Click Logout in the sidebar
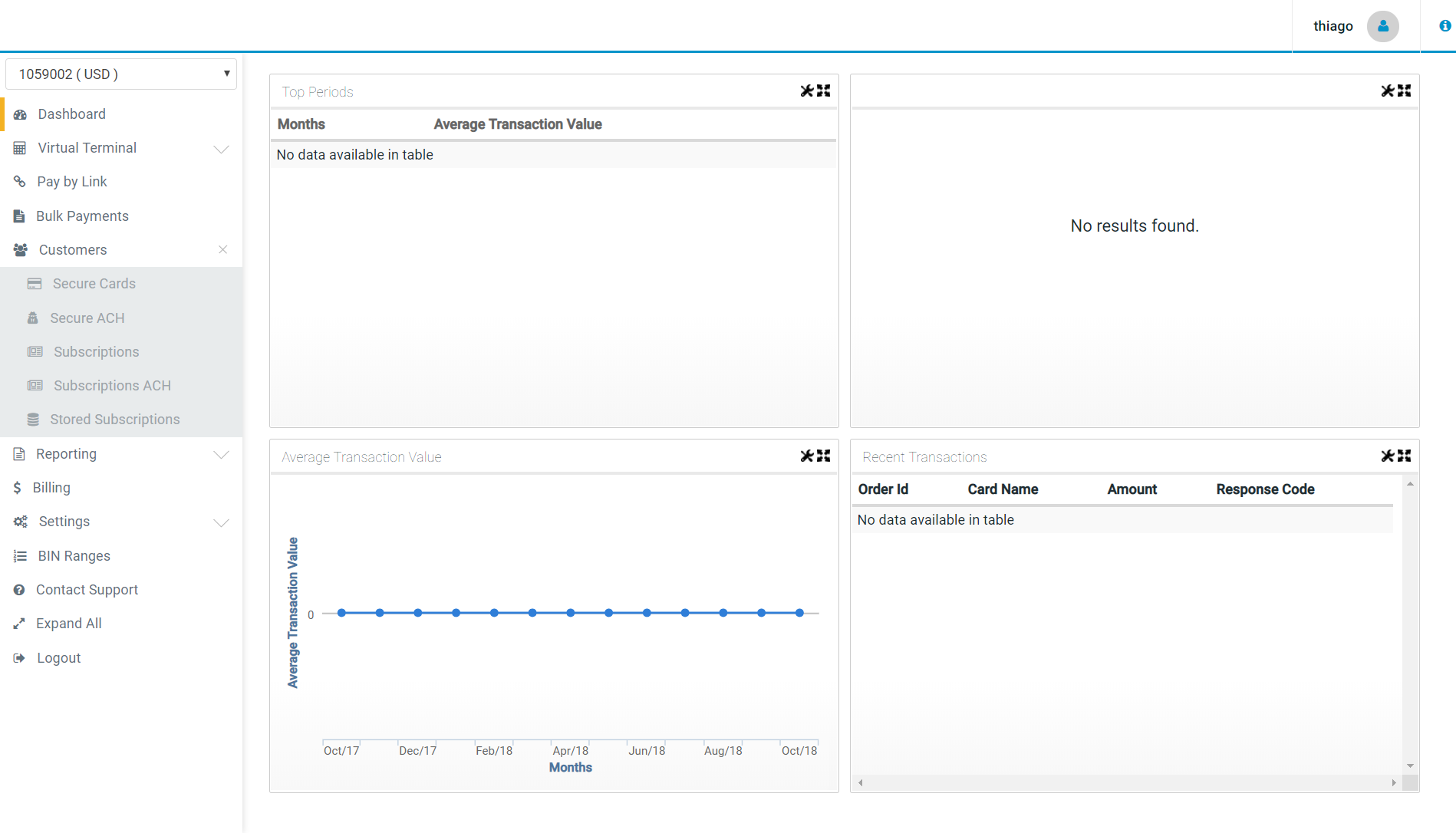The height and width of the screenshot is (833, 1456). click(x=58, y=658)
